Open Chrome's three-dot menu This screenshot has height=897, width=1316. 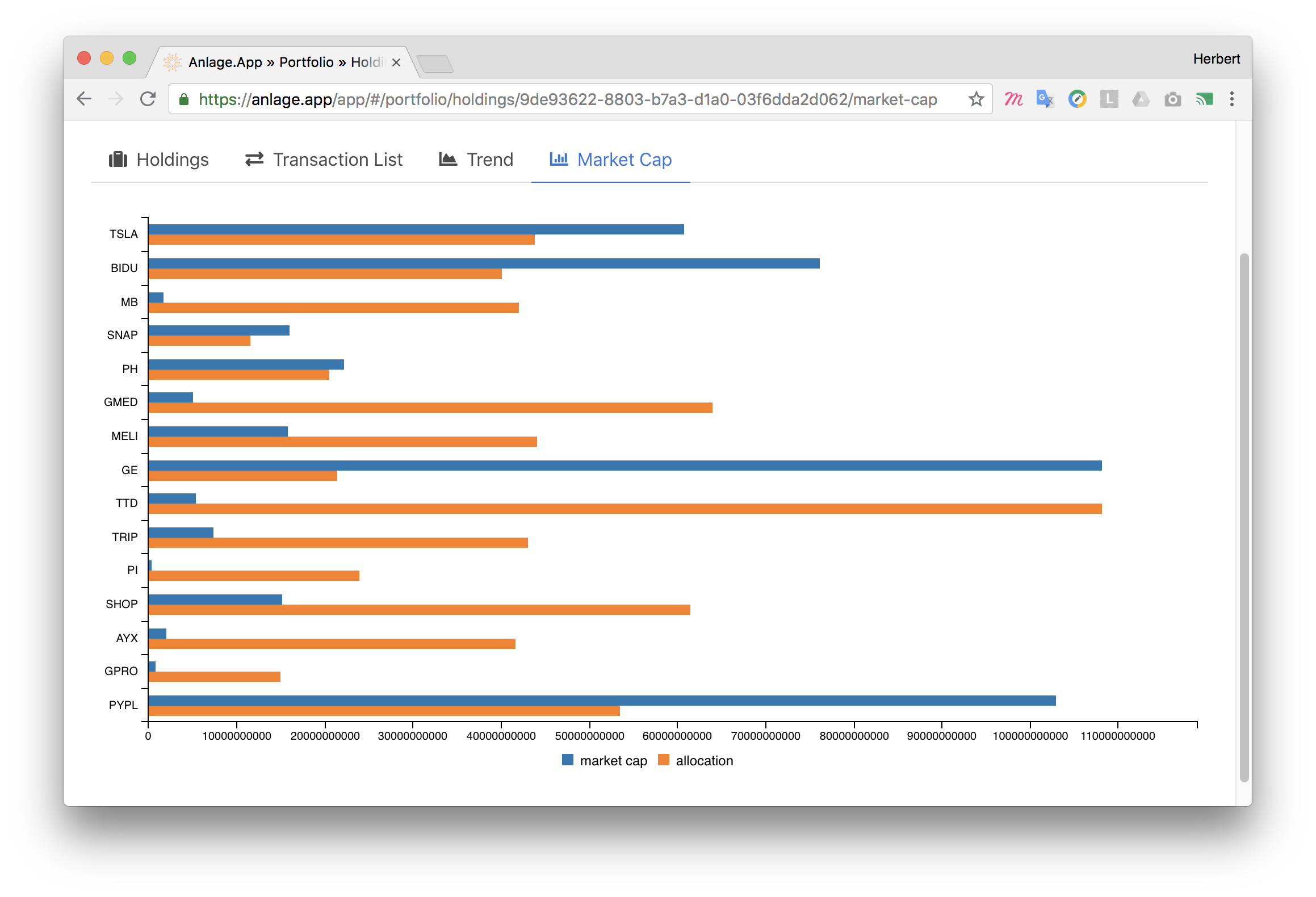click(1231, 99)
